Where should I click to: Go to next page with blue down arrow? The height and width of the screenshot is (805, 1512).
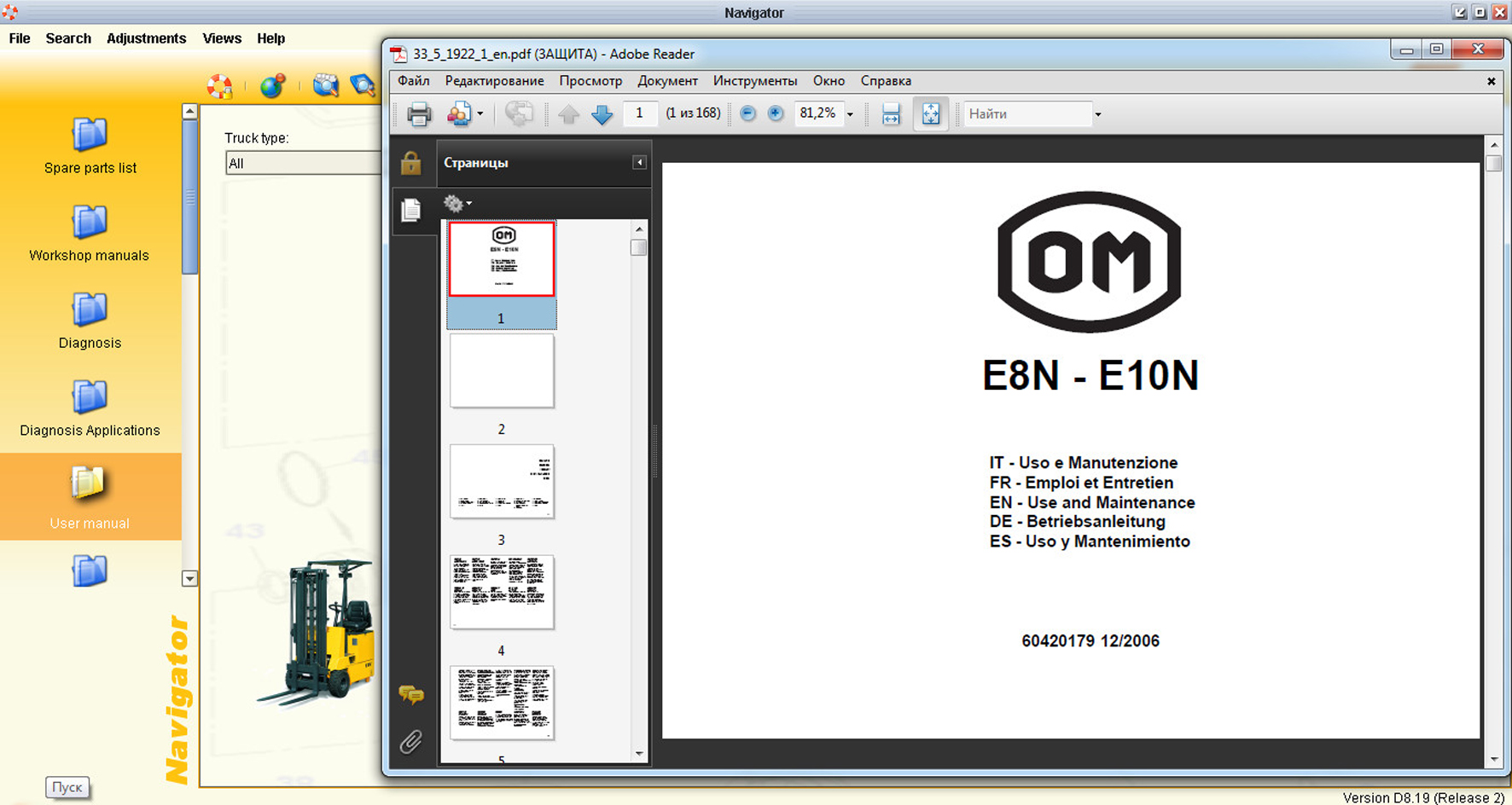[x=602, y=113]
